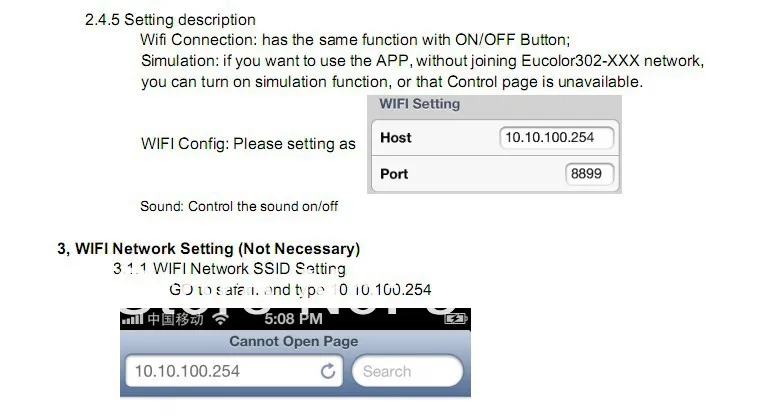Click the Chinese carrier name in status bar

point(175,319)
